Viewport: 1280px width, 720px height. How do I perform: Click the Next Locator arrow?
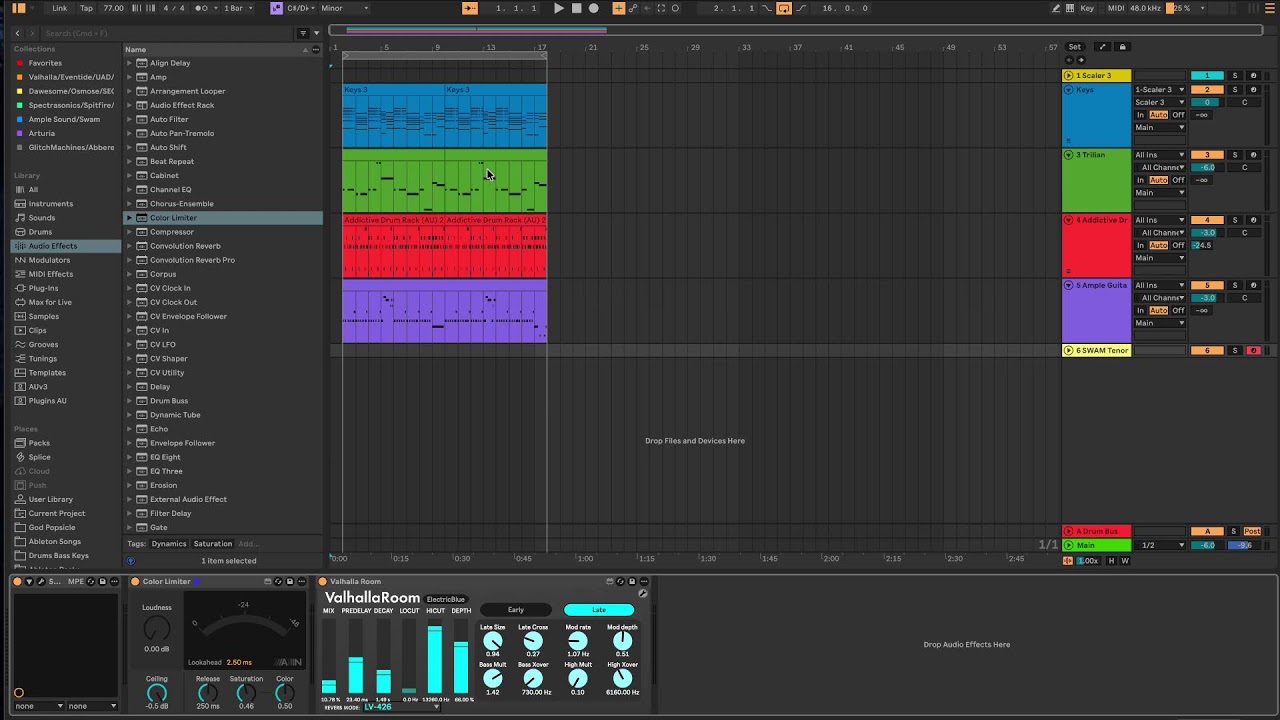click(x=1081, y=60)
